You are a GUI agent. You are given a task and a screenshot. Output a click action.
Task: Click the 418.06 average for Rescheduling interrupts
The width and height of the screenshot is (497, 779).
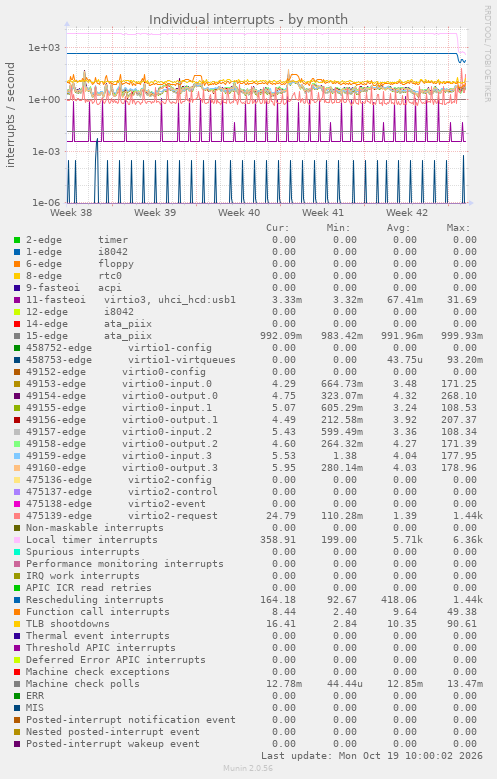(x=399, y=600)
